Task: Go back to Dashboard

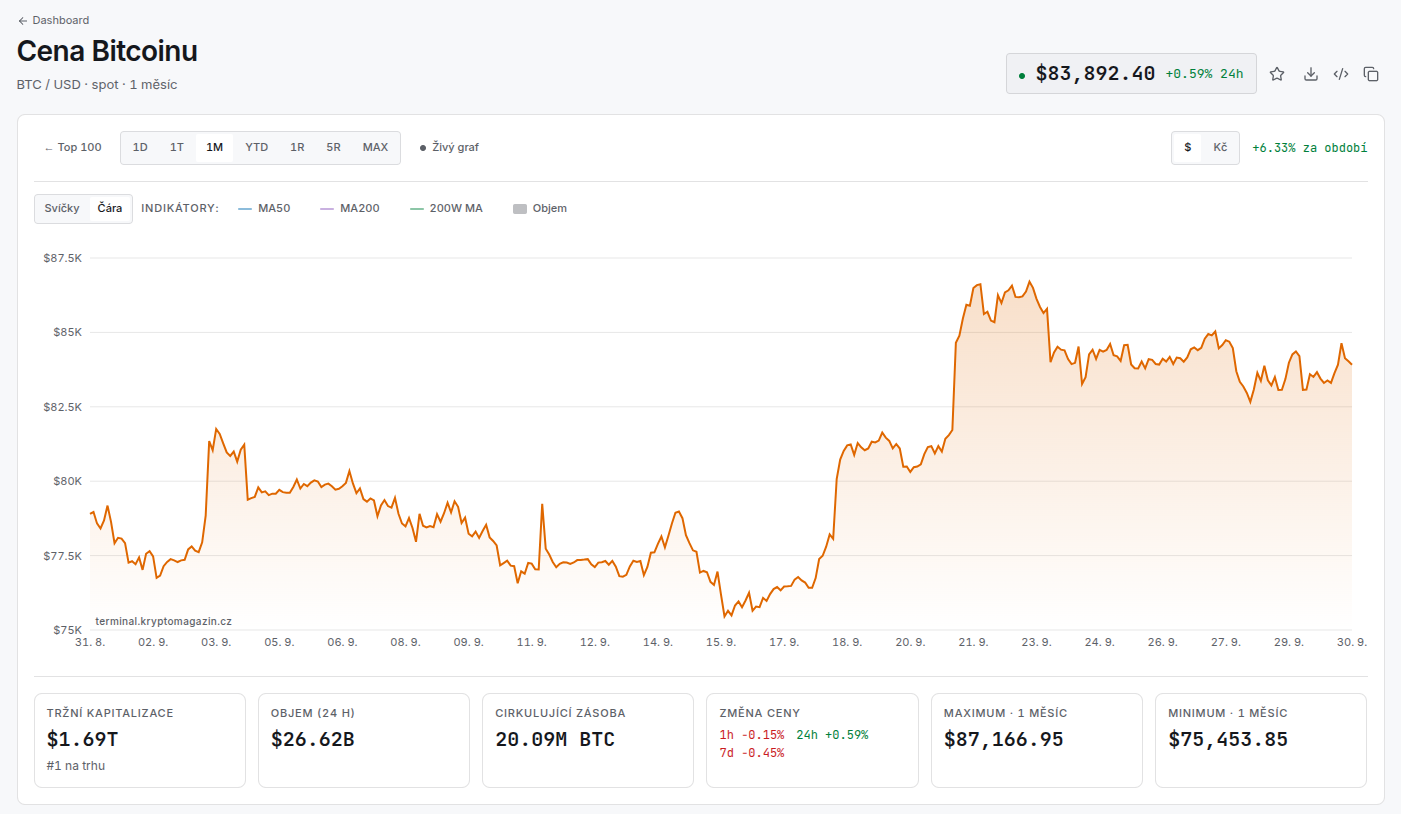Action: pos(53,20)
